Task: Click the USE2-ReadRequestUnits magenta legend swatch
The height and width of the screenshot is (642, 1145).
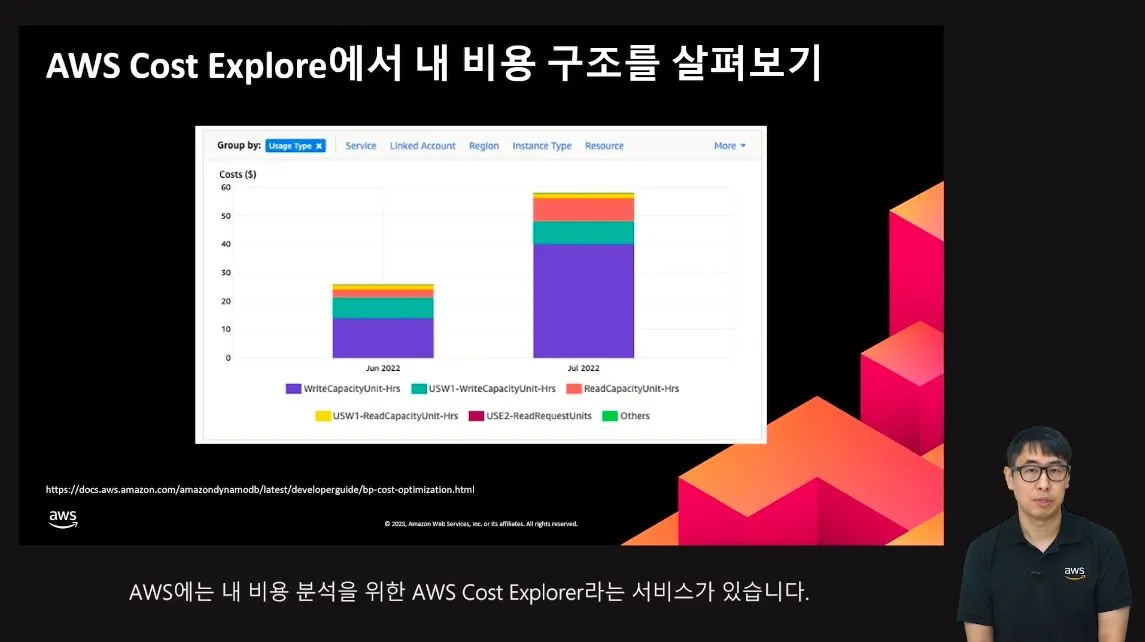Action: [x=476, y=416]
